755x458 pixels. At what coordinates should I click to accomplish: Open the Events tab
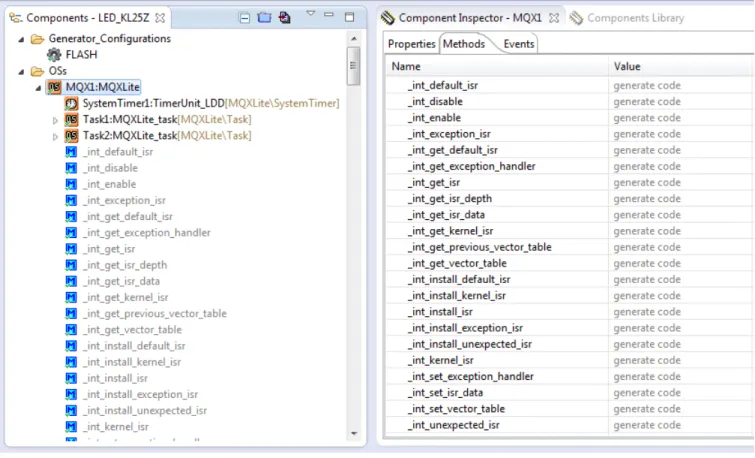tap(519, 44)
